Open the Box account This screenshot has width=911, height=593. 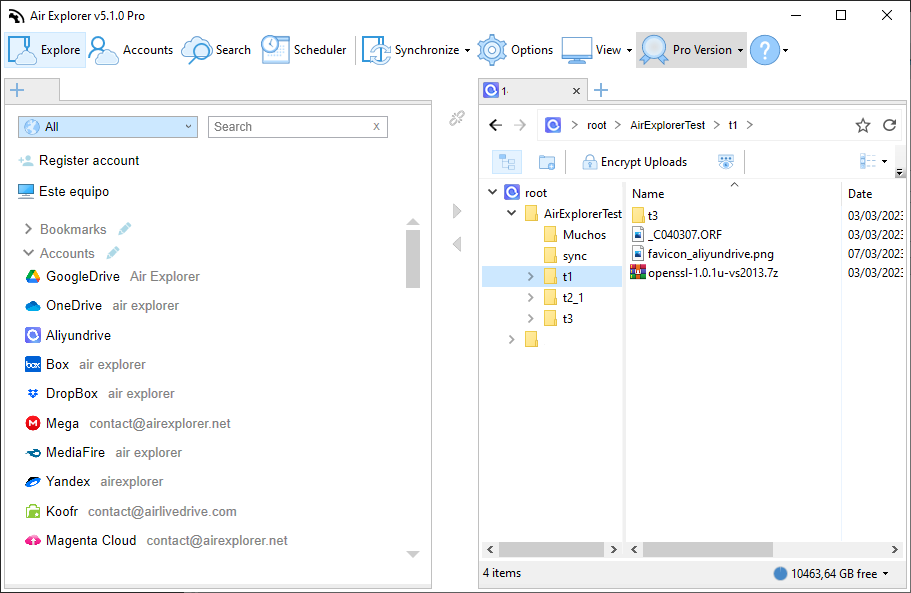pyautogui.click(x=85, y=364)
